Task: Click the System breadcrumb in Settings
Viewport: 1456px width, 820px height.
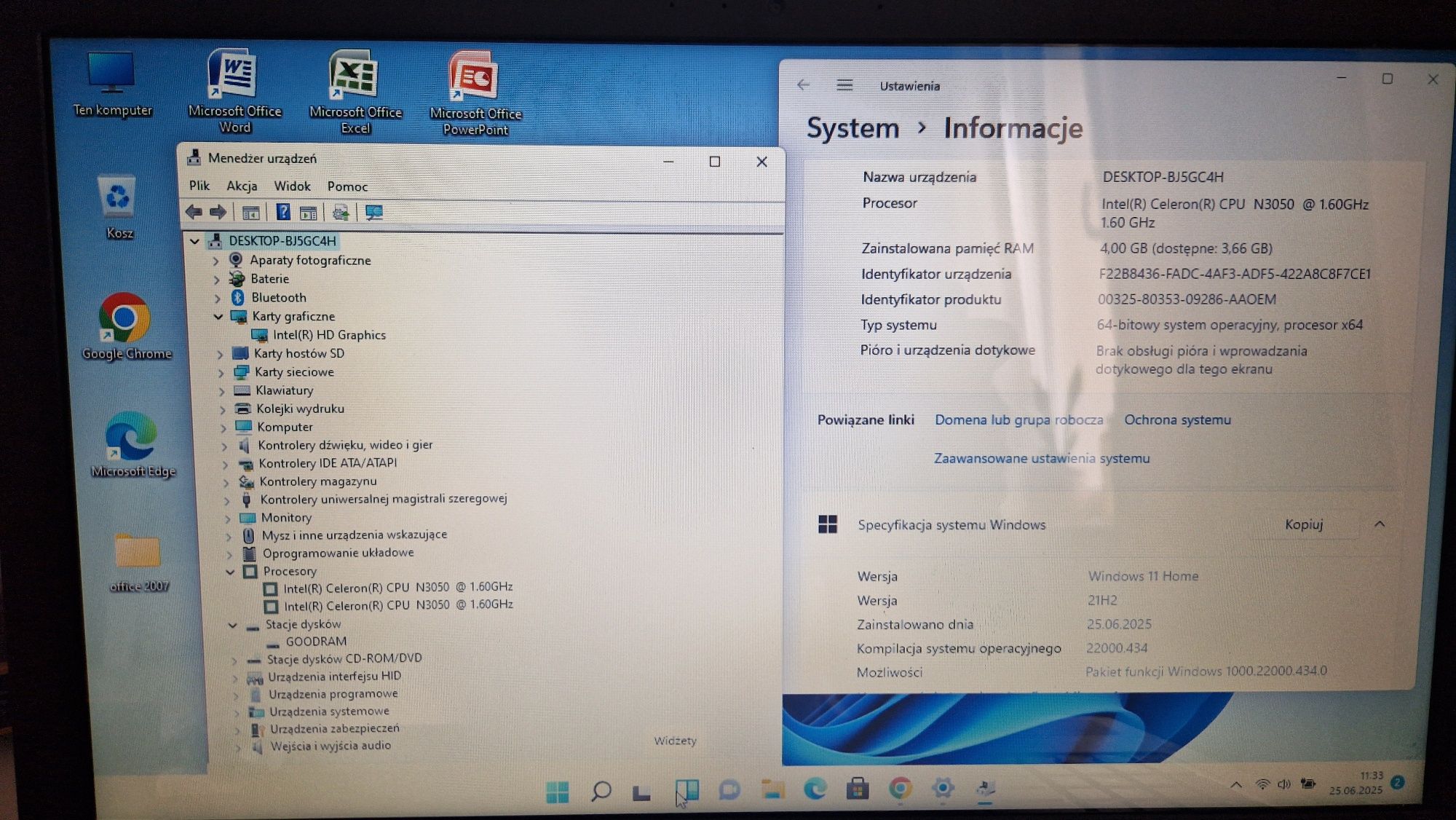Action: click(x=852, y=128)
